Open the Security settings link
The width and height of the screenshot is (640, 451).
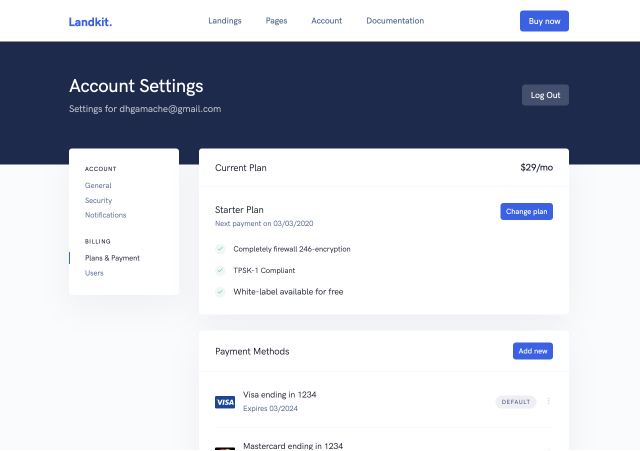pos(98,200)
